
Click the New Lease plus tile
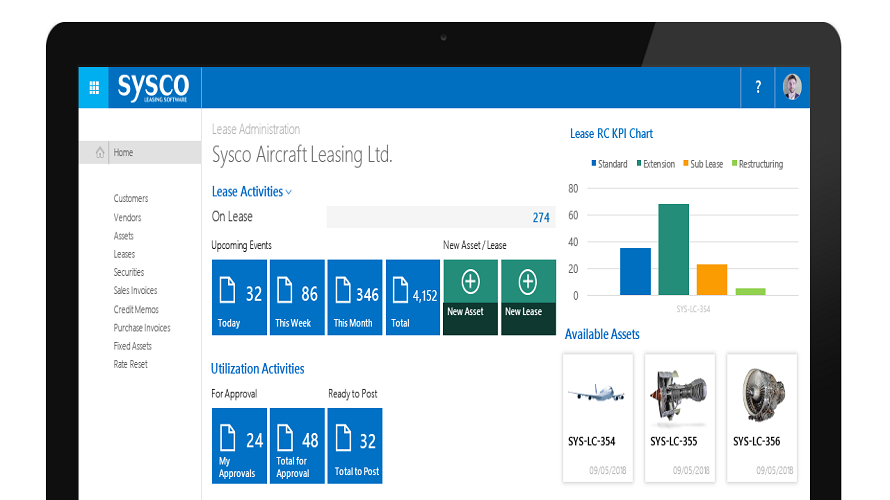[528, 297]
